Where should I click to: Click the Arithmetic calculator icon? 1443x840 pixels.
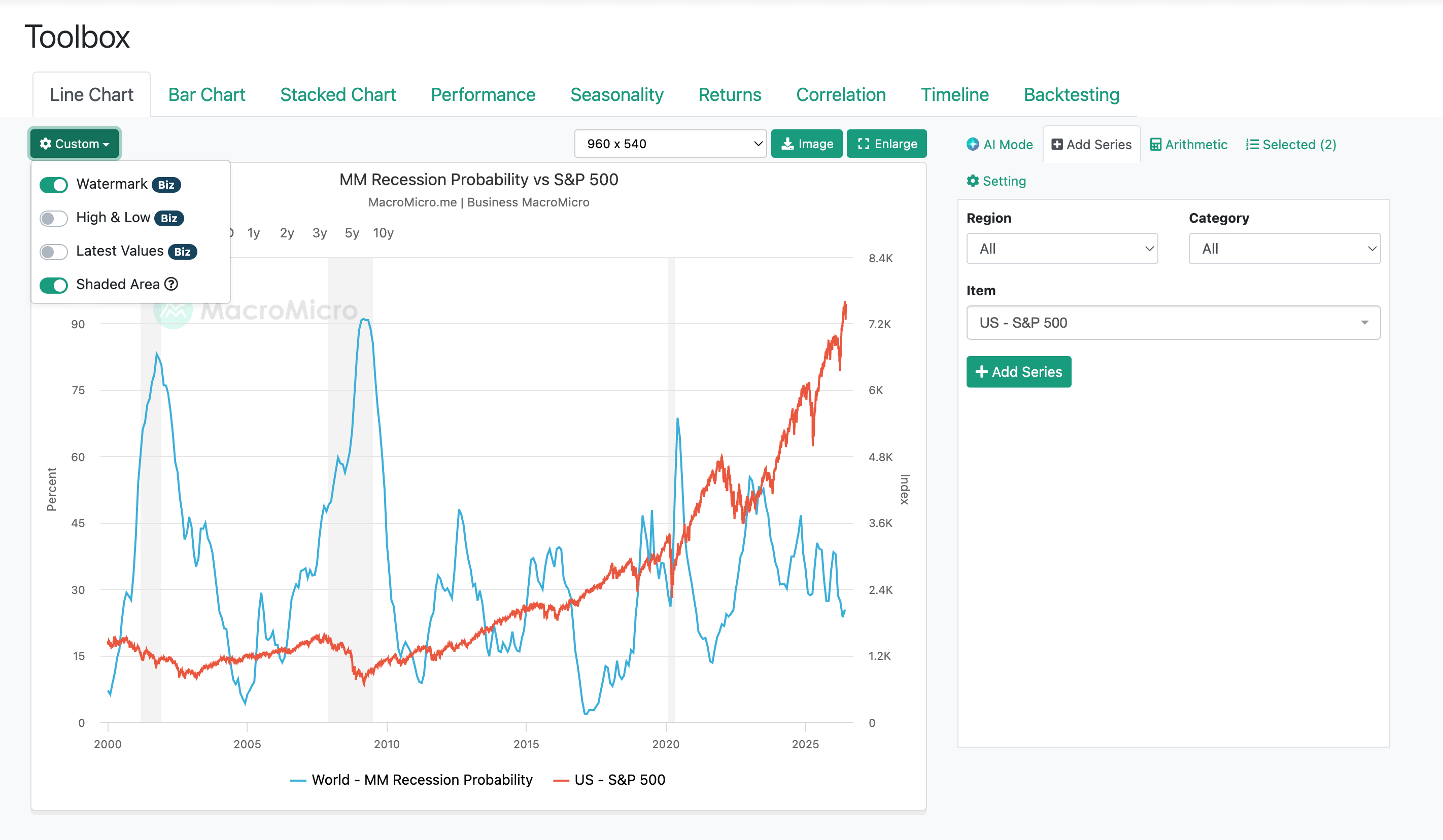click(x=1155, y=145)
